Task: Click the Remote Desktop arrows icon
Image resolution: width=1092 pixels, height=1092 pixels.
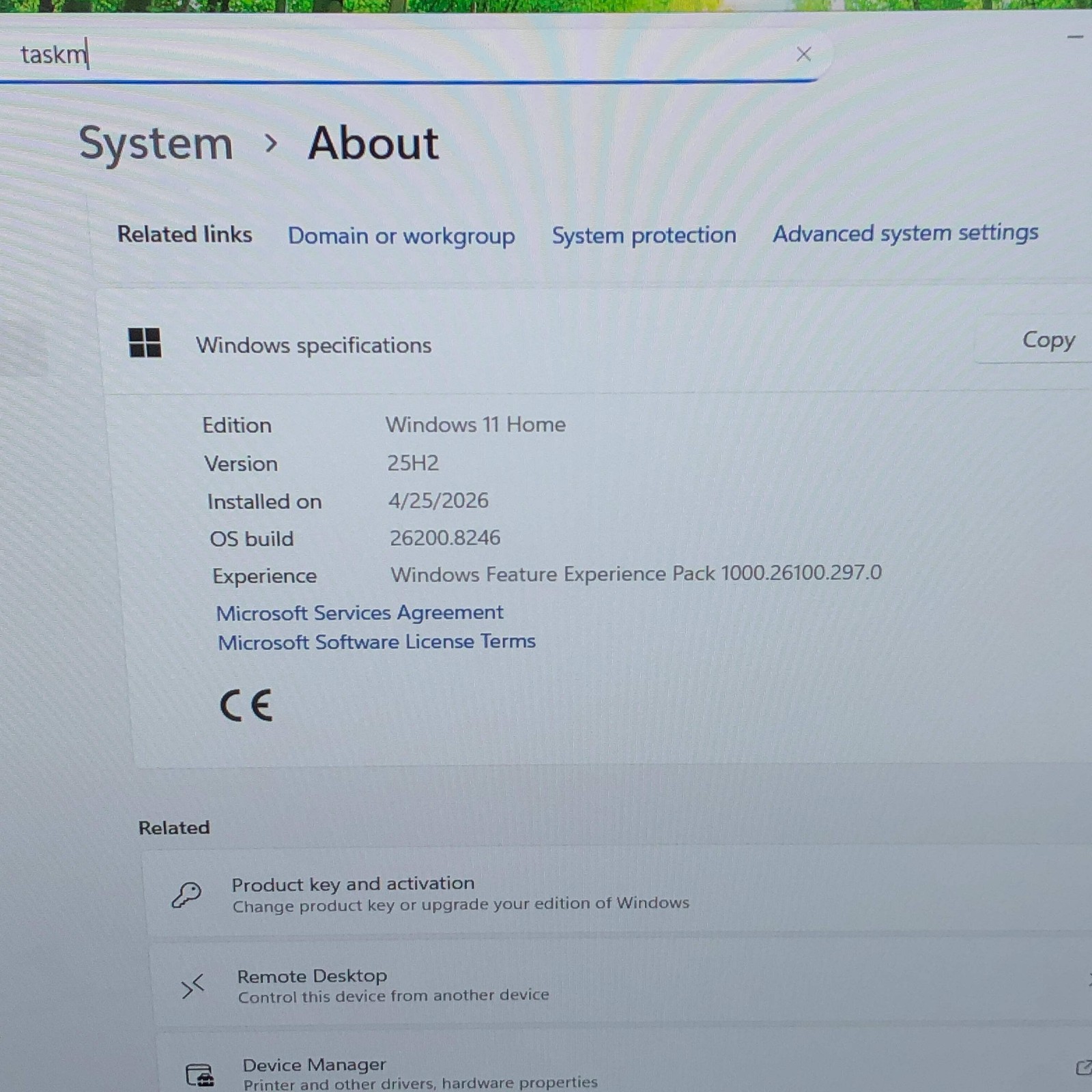Action: (192, 986)
